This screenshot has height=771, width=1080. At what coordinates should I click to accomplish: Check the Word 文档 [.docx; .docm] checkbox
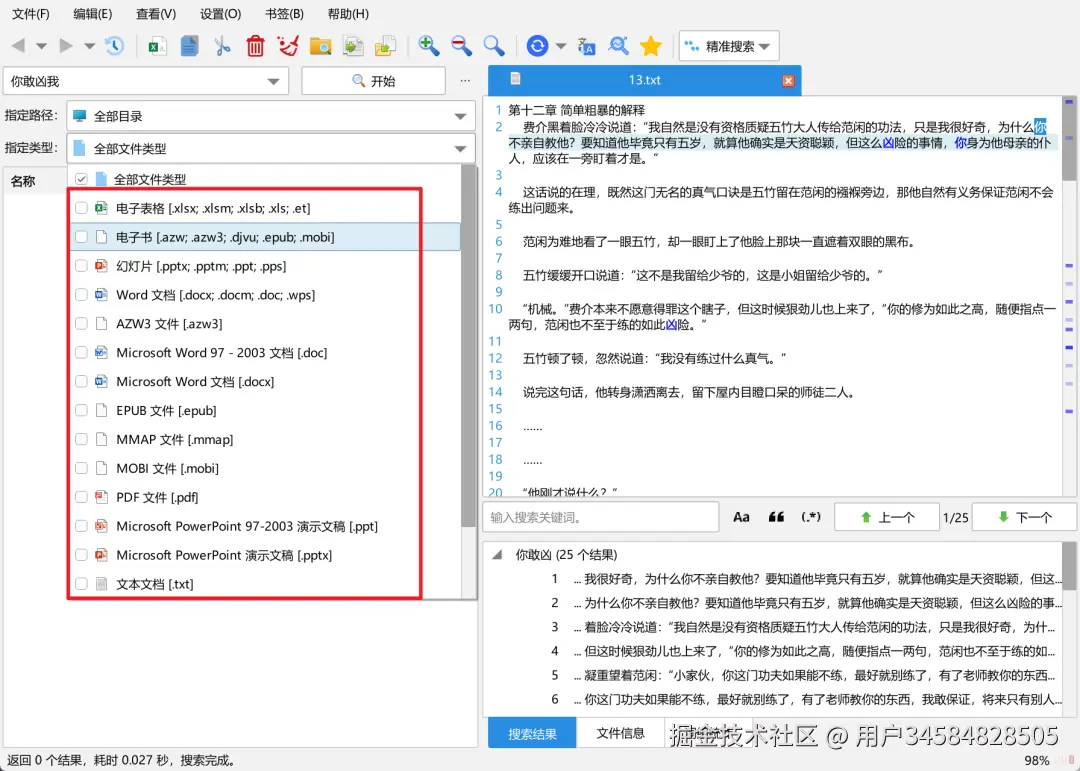[81, 295]
